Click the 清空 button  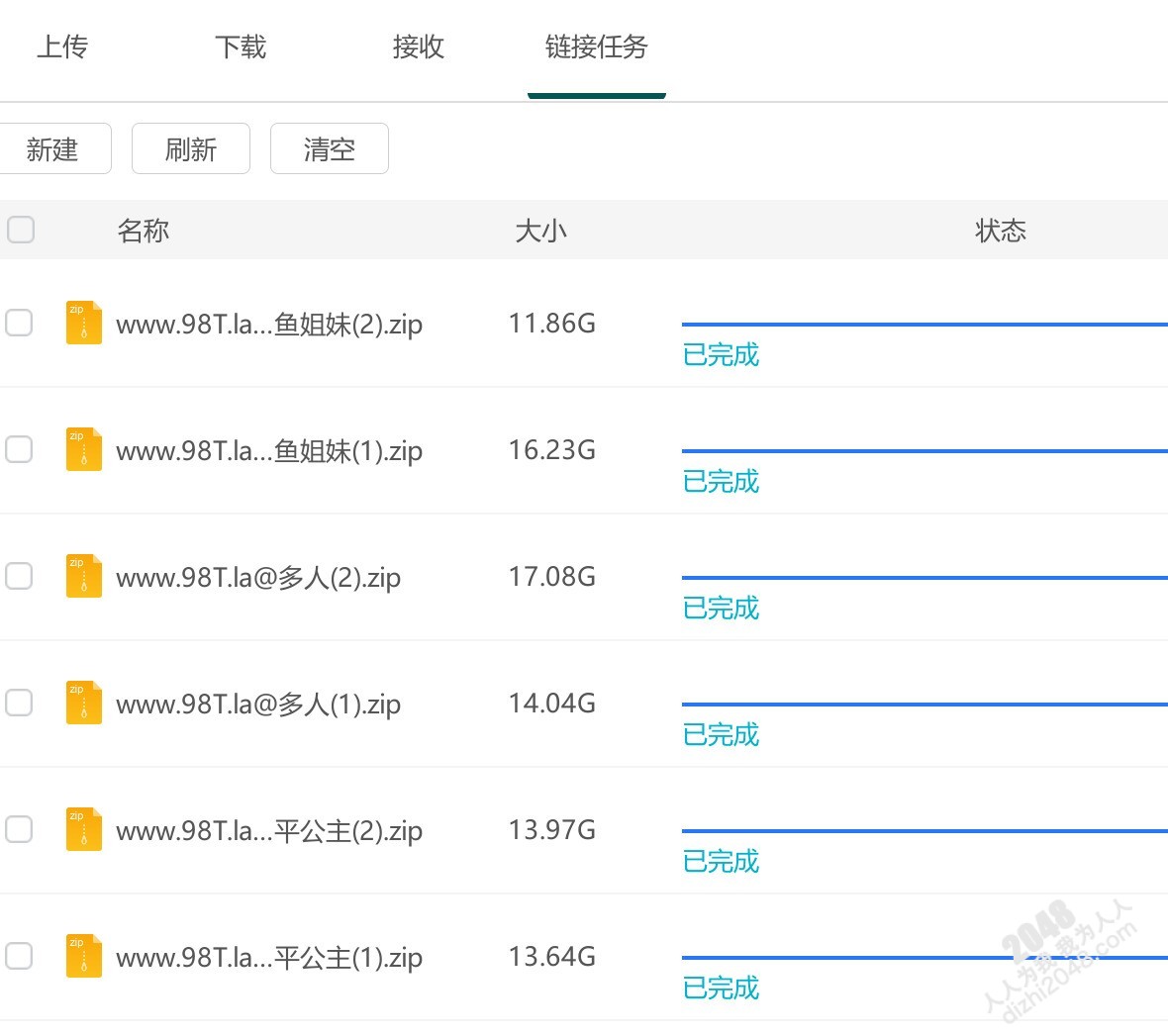point(330,149)
